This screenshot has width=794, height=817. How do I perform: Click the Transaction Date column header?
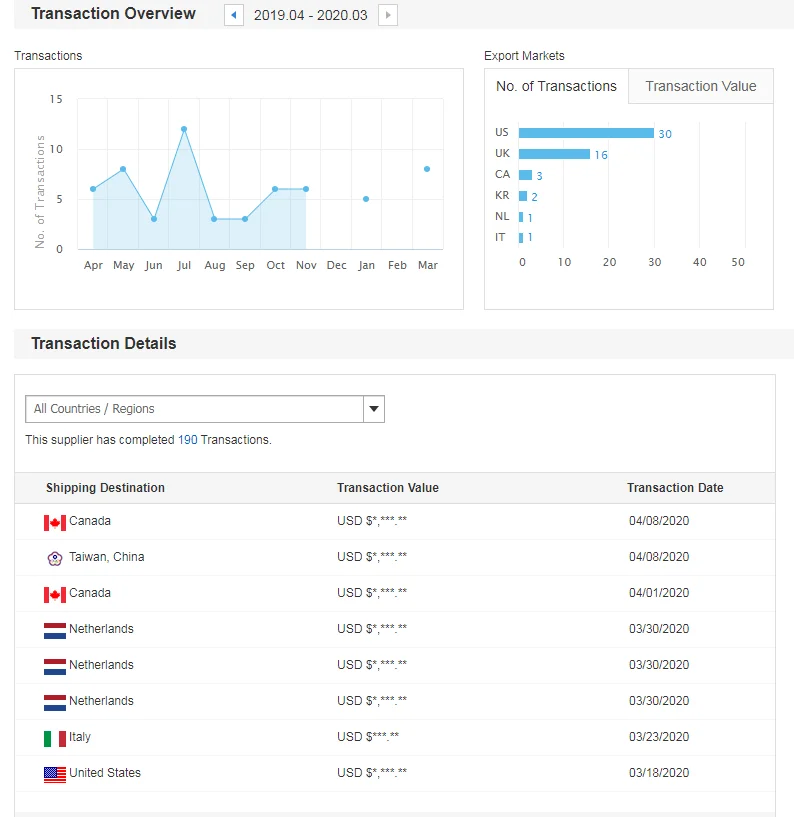[675, 488]
